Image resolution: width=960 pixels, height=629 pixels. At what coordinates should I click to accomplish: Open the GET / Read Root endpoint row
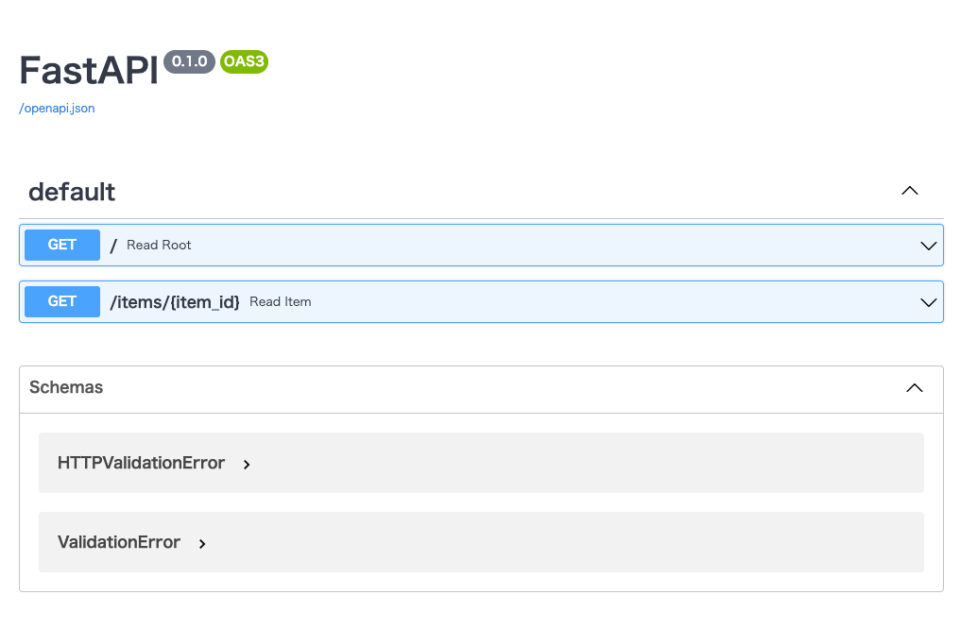pos(480,245)
